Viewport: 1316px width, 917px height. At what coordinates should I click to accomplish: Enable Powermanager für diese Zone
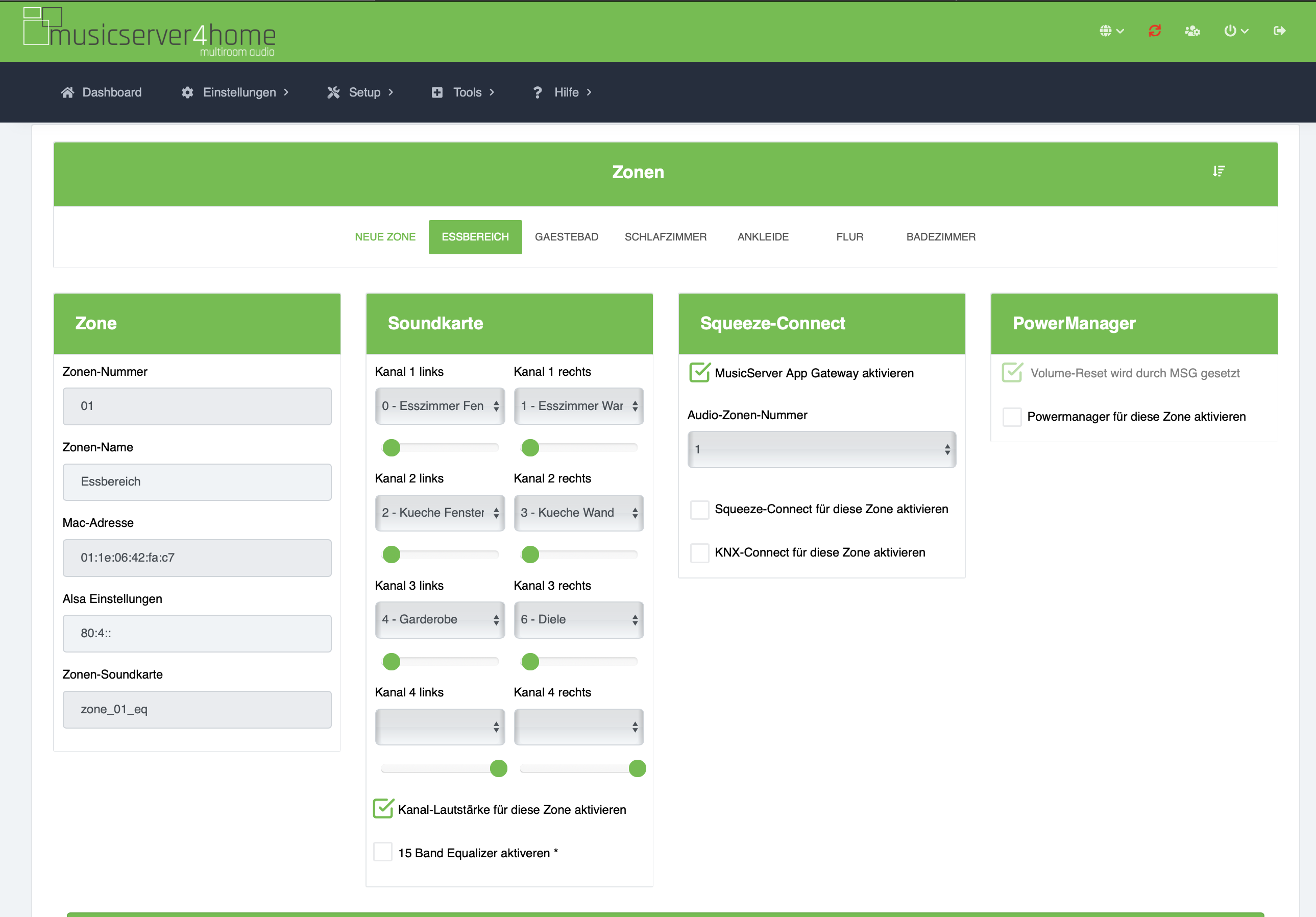pyautogui.click(x=1012, y=417)
